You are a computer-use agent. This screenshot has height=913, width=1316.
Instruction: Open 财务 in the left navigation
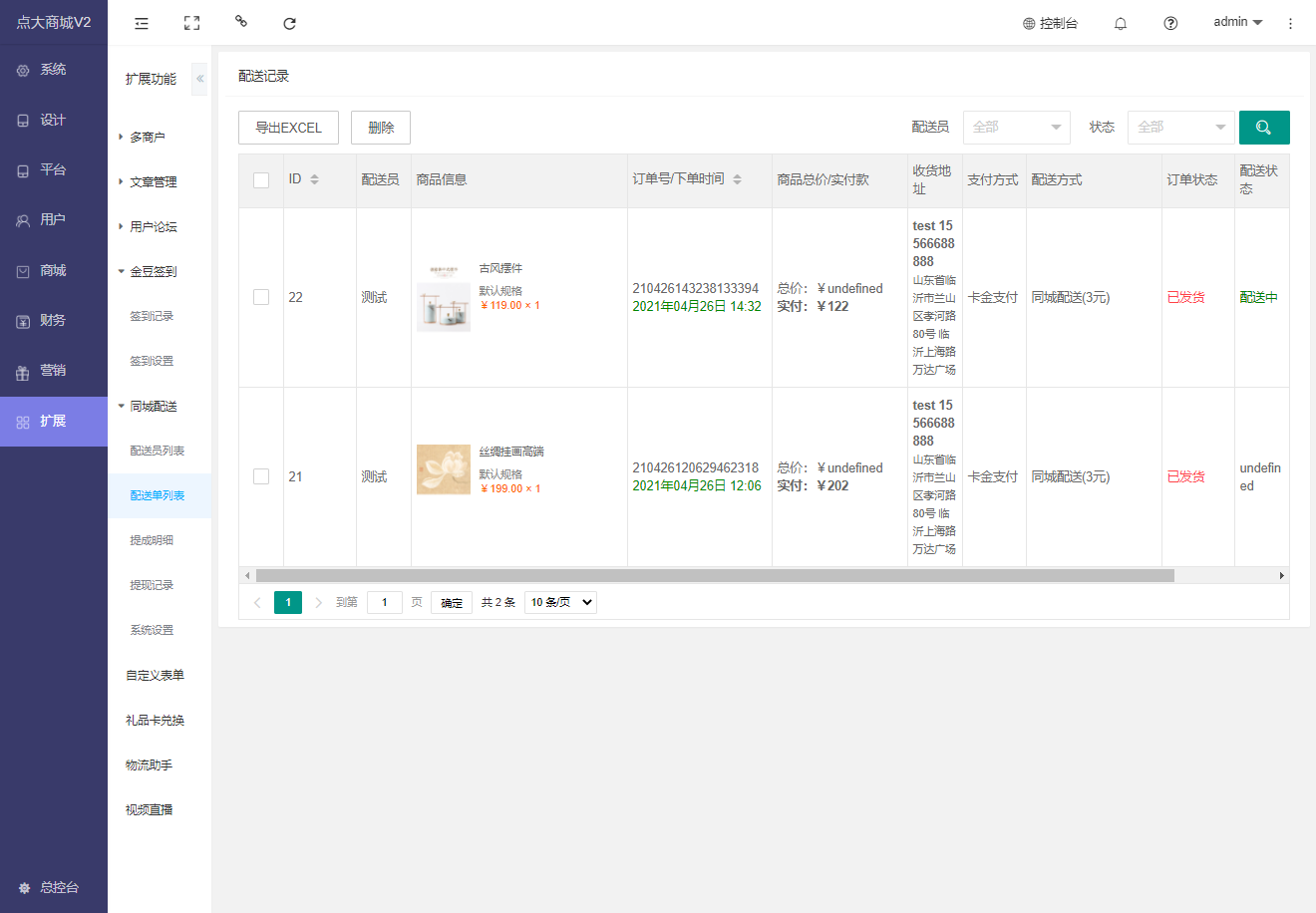(54, 321)
